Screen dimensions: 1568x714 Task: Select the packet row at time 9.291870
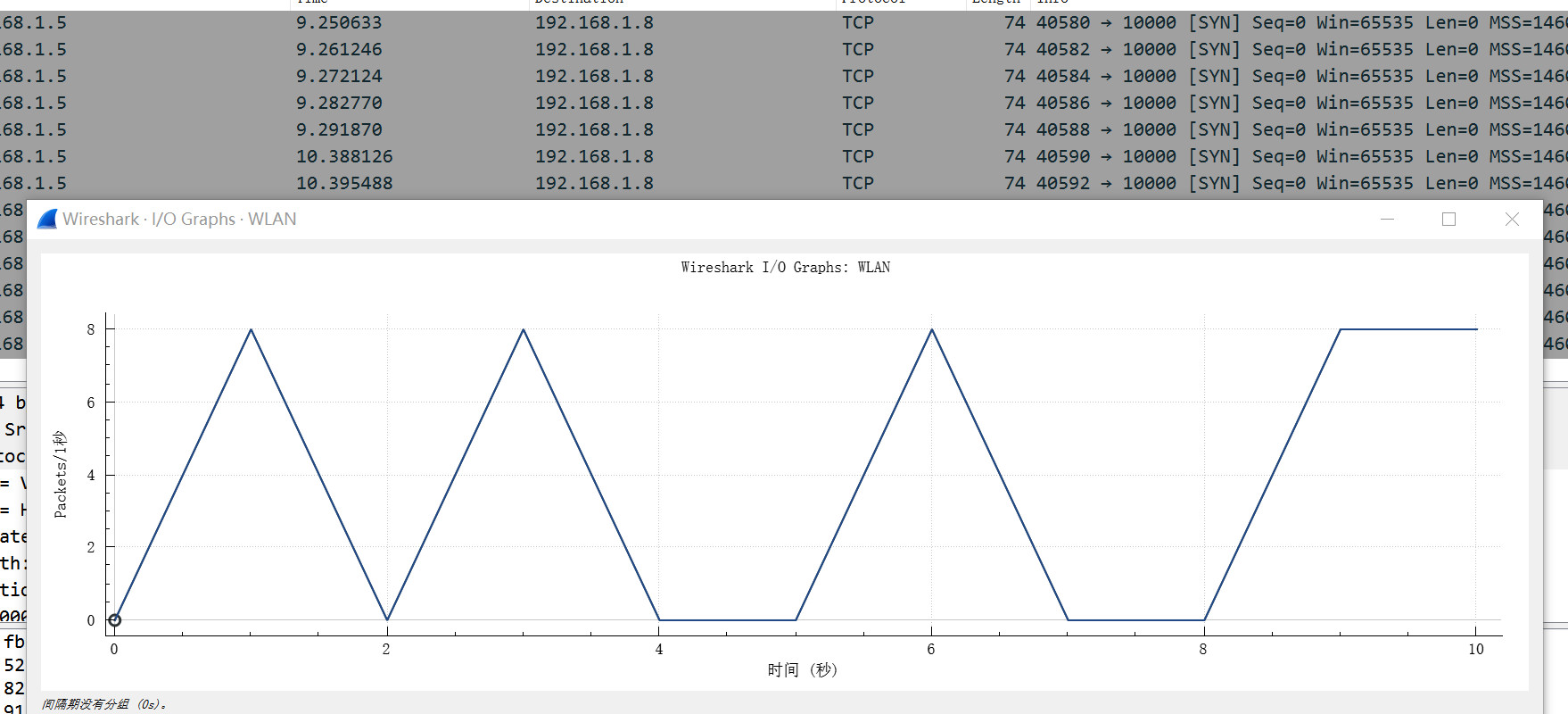339,130
